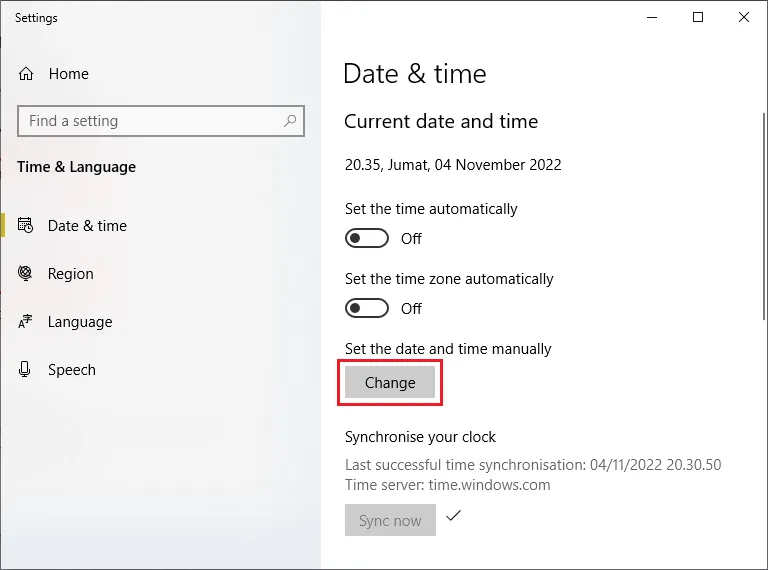Click the Current date and time heading
768x570 pixels.
[441, 121]
